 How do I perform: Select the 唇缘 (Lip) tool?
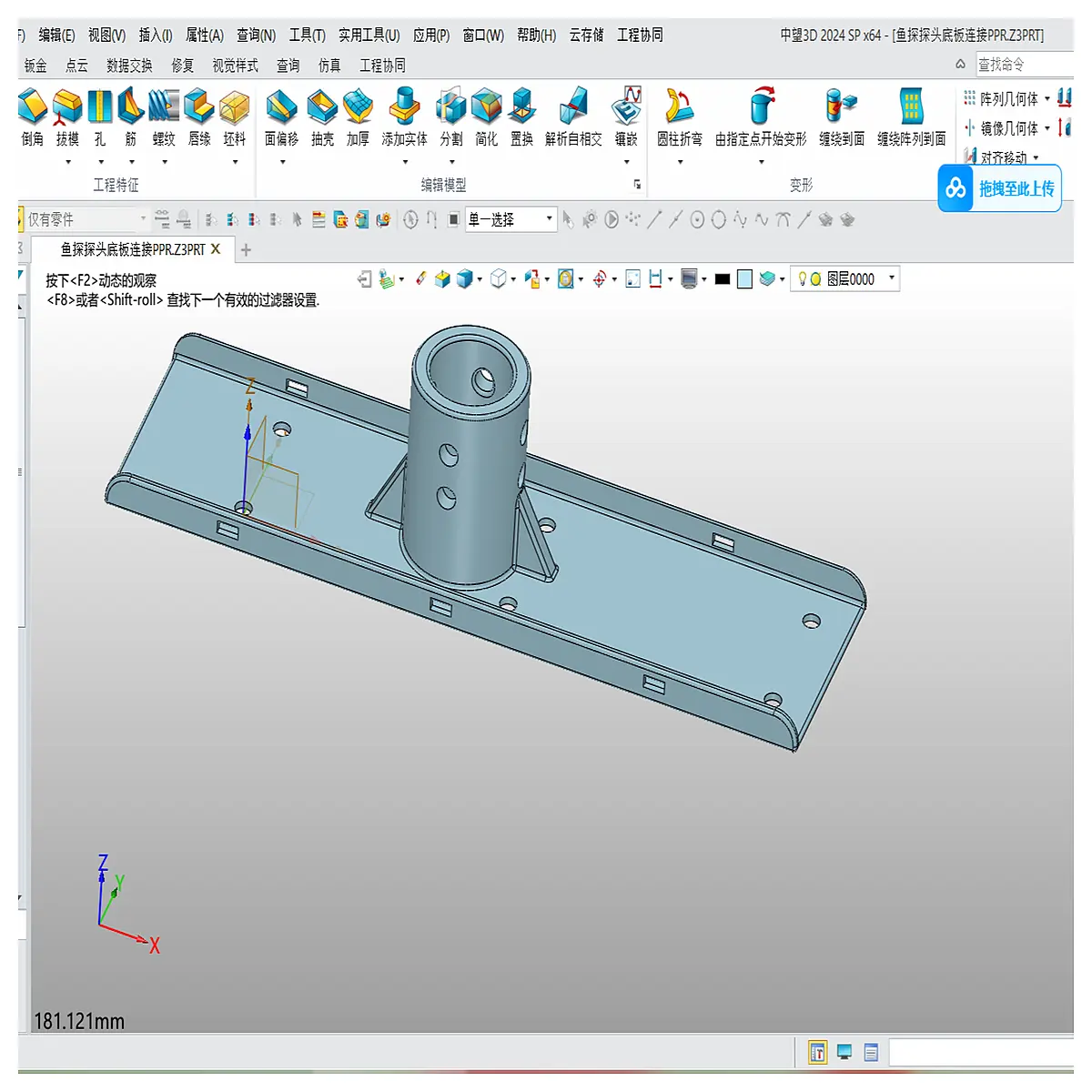199,117
